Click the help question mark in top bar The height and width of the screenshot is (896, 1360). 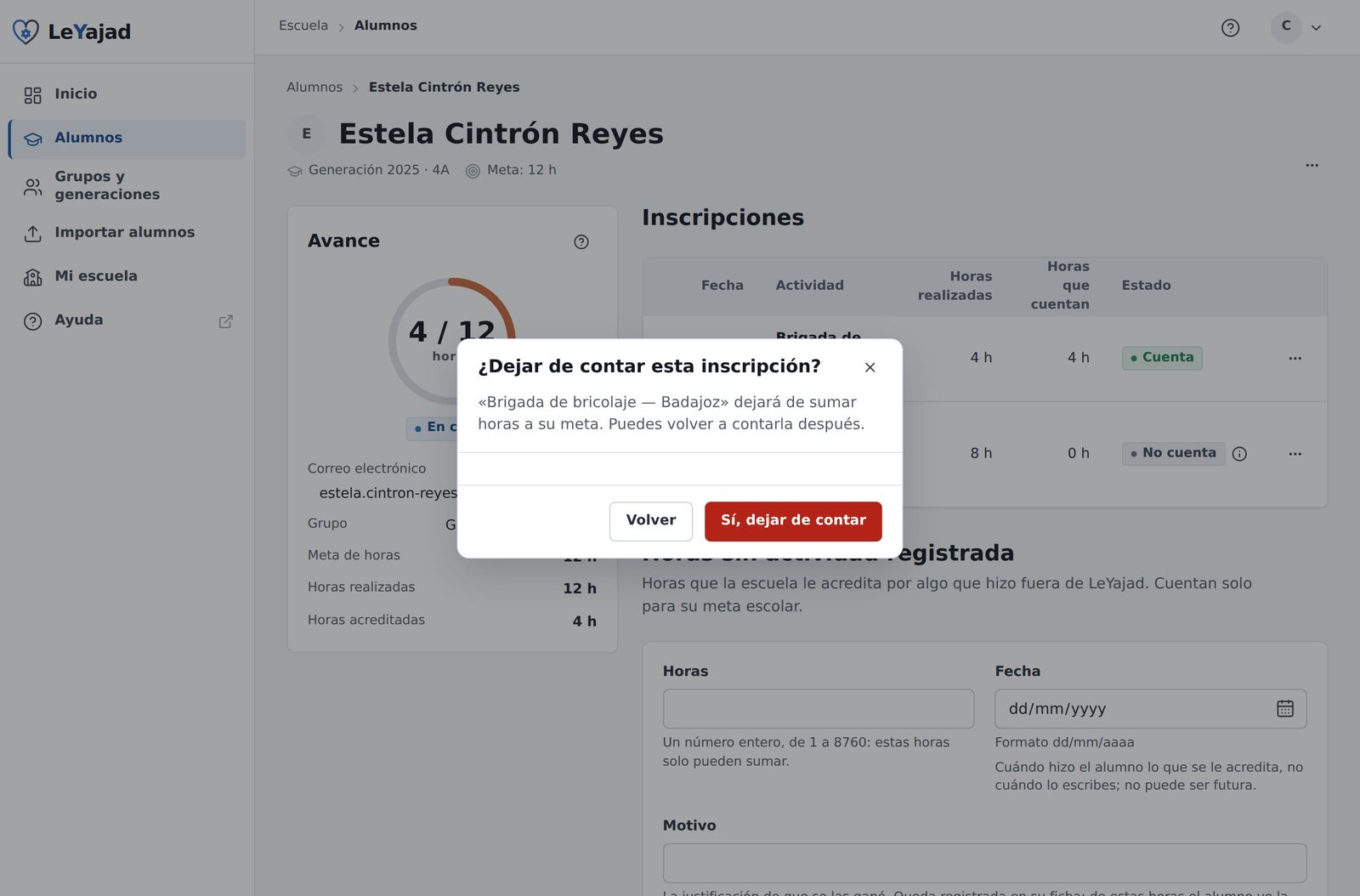[1230, 28]
